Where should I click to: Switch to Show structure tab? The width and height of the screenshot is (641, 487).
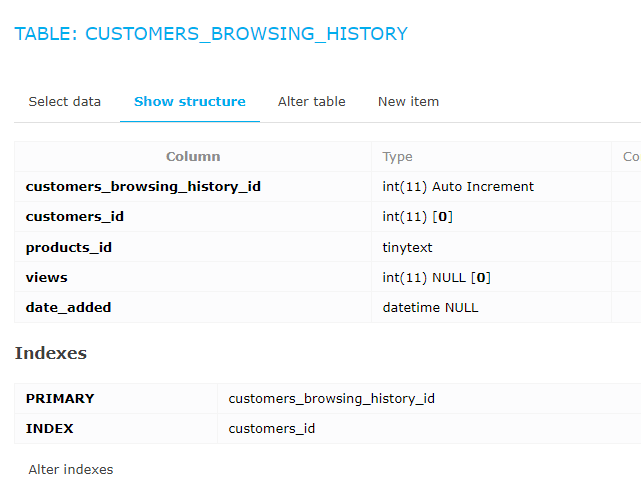pyautogui.click(x=190, y=101)
